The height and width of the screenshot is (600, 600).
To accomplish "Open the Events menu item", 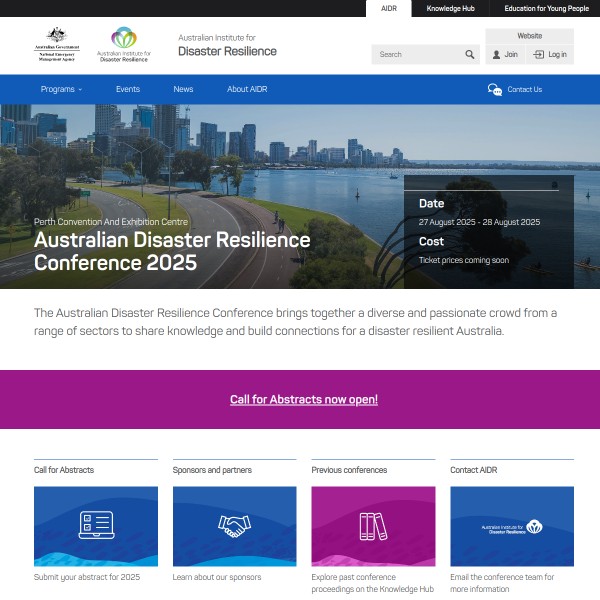I will [128, 89].
